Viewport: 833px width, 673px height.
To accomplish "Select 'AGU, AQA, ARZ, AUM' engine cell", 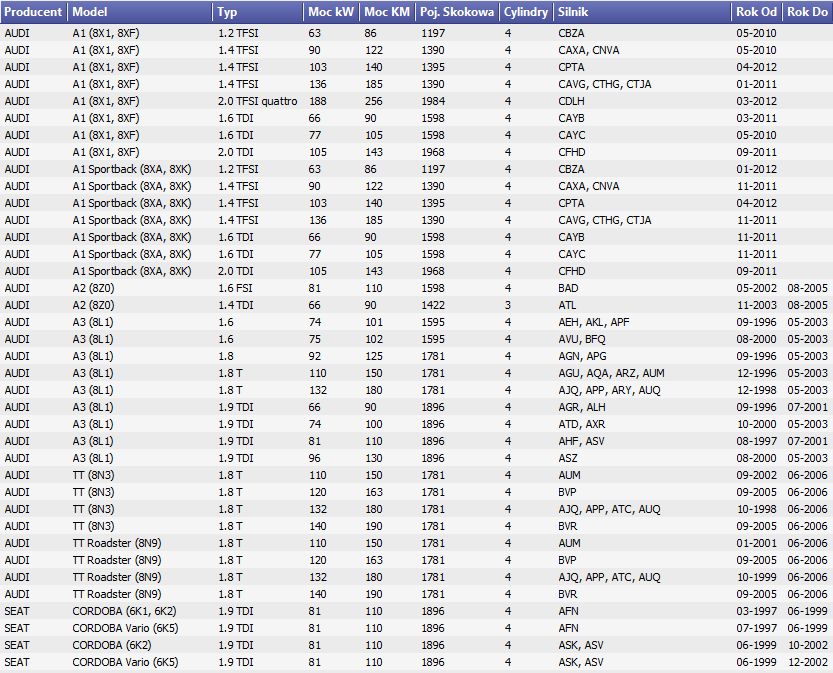I will pos(611,373).
